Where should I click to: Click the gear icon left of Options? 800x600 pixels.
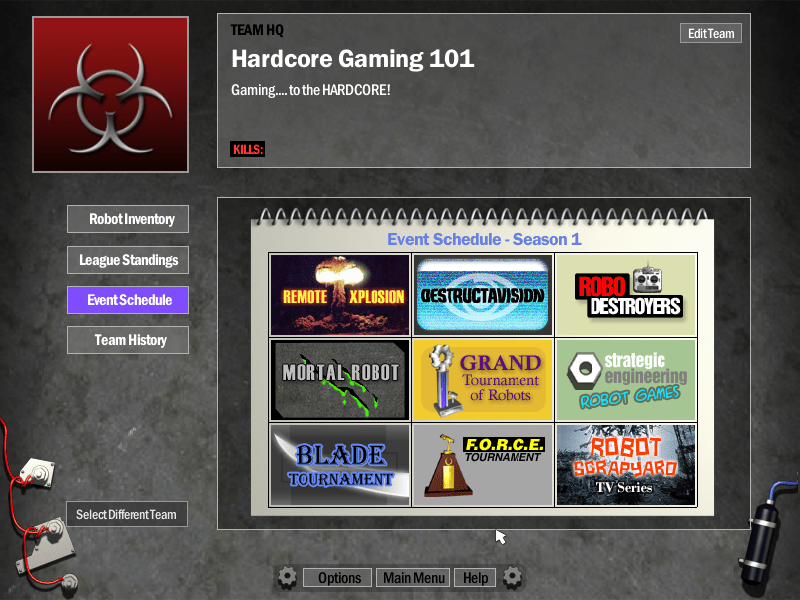pos(287,577)
